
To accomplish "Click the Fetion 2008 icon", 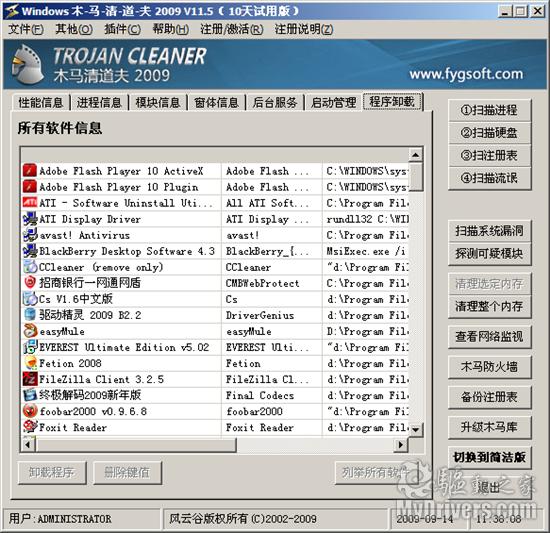I will pyautogui.click(x=30, y=363).
